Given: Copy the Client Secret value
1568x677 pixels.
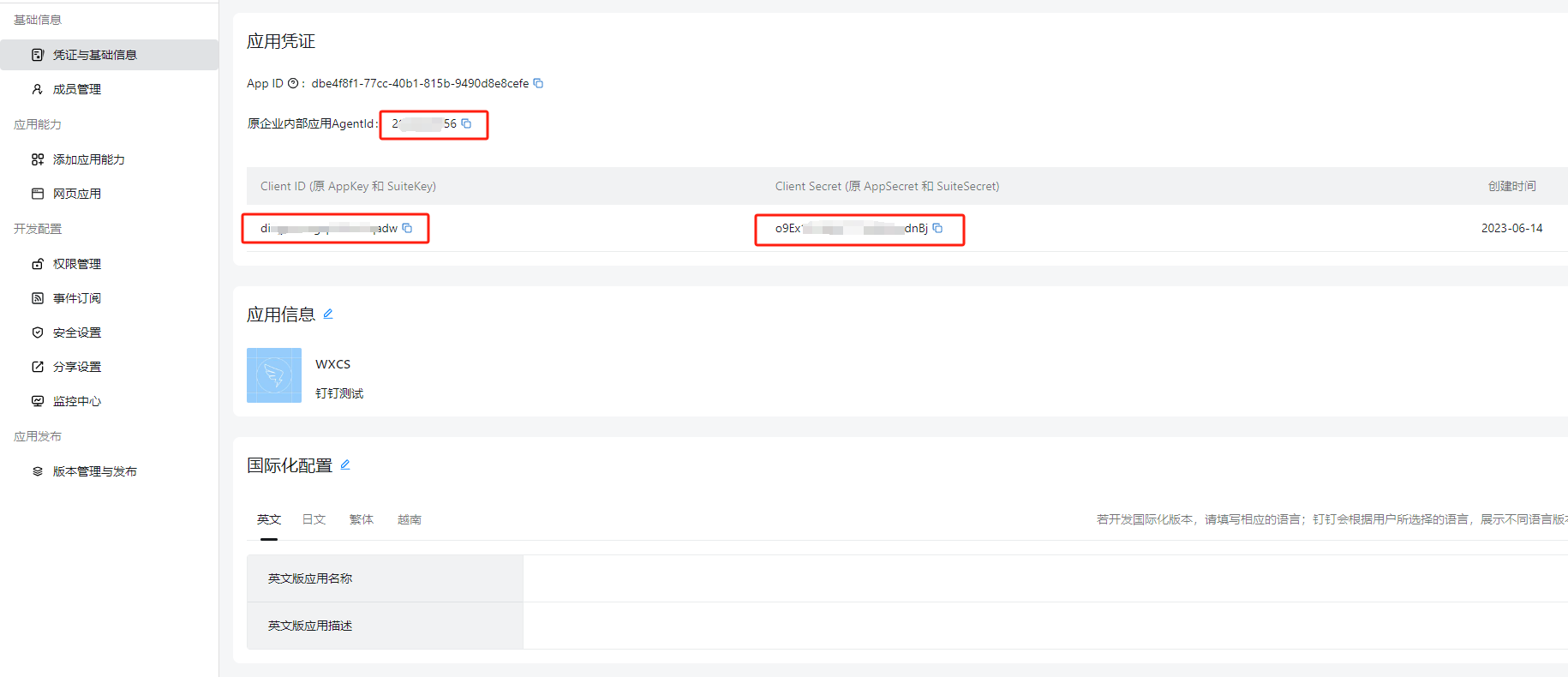Looking at the screenshot, I should tap(937, 228).
